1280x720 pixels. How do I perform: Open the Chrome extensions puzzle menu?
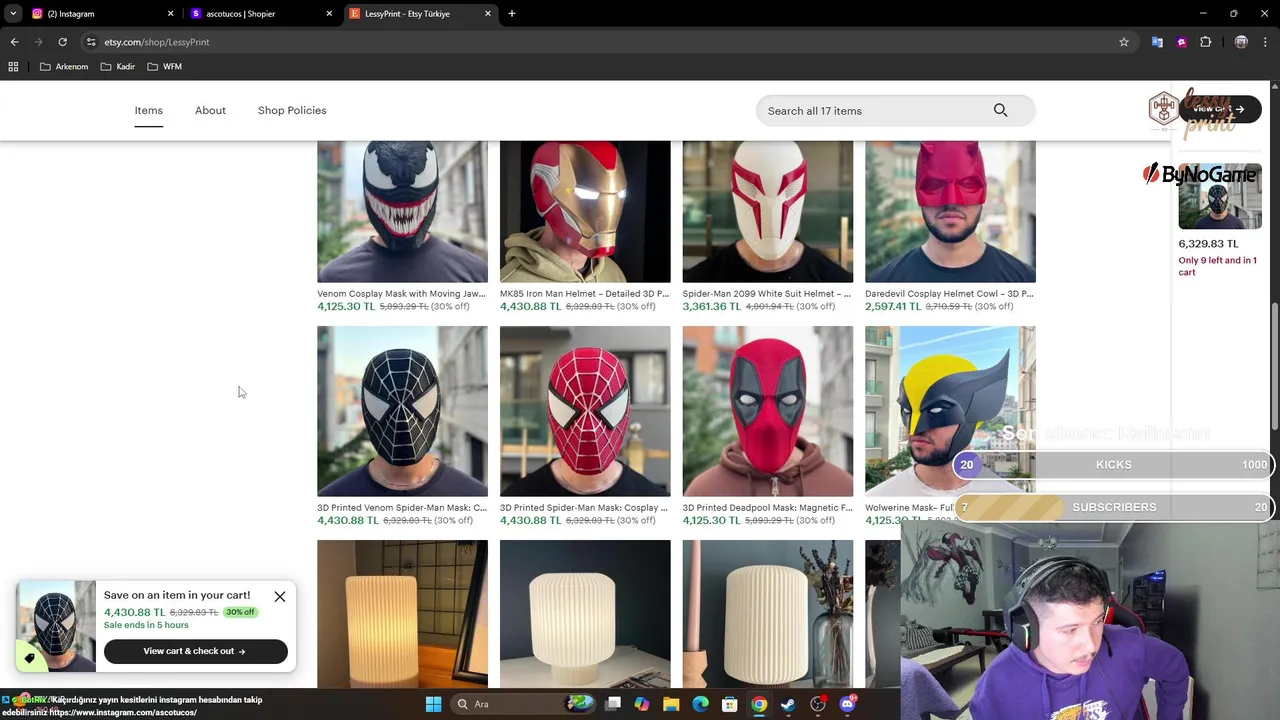click(x=1205, y=42)
